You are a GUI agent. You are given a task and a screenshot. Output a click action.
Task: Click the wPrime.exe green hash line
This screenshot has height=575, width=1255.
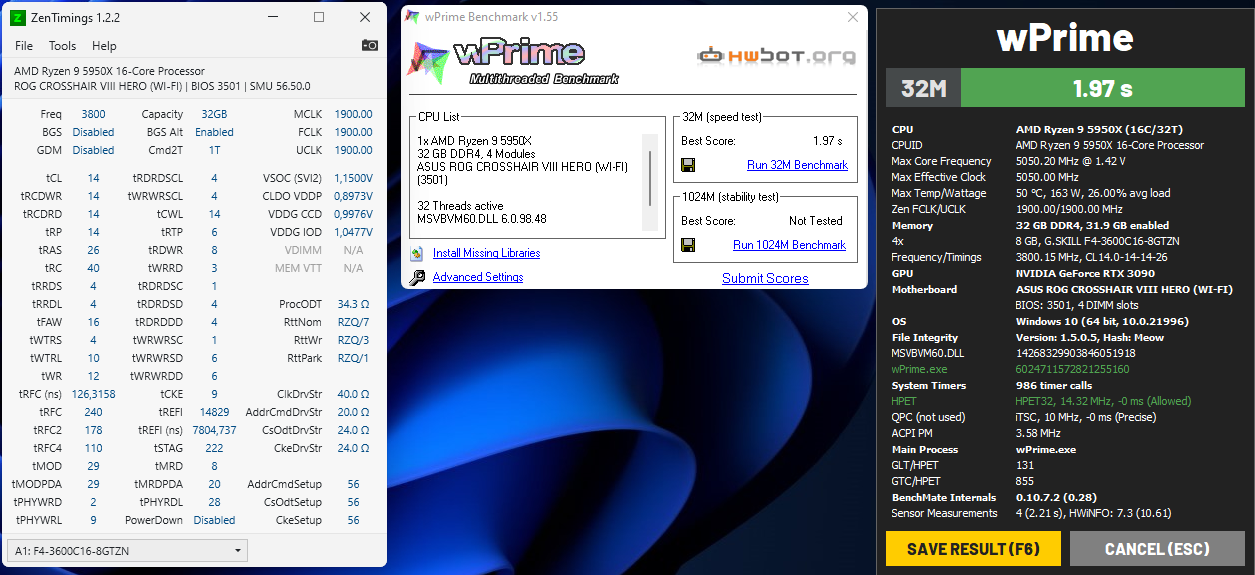click(x=1009, y=369)
